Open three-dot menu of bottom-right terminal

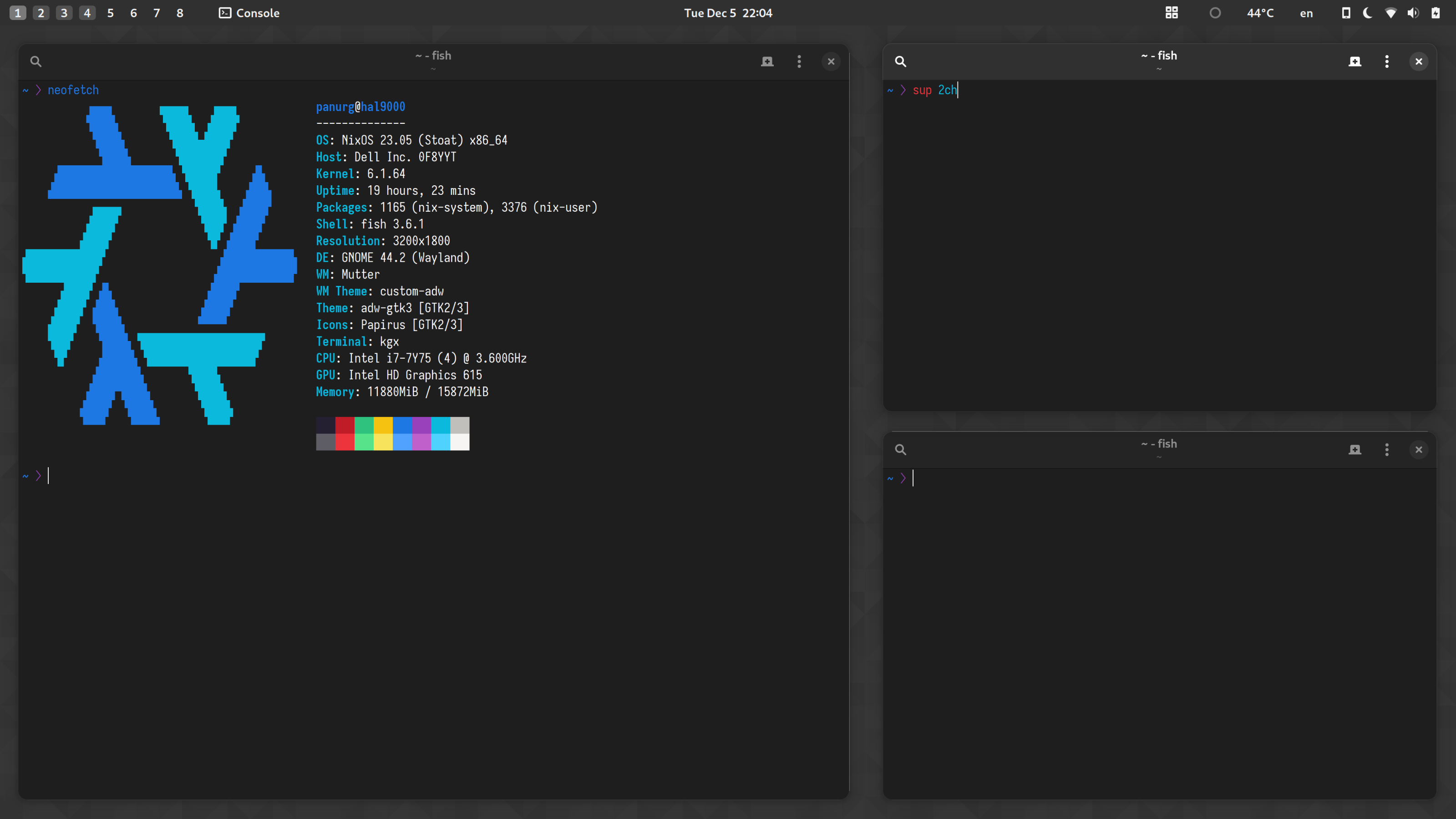(x=1386, y=450)
